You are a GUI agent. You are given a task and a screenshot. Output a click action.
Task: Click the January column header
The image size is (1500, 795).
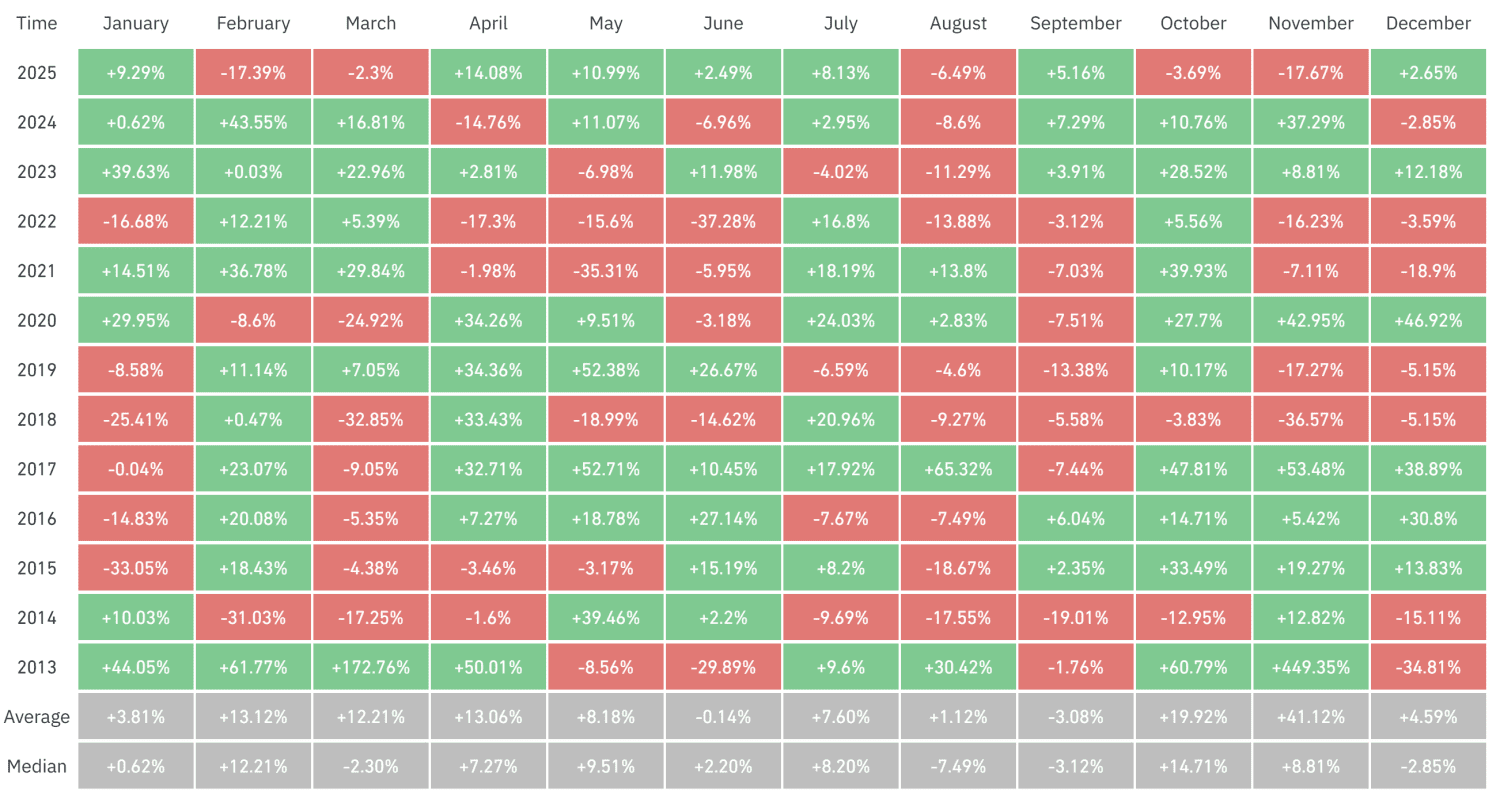coord(135,23)
